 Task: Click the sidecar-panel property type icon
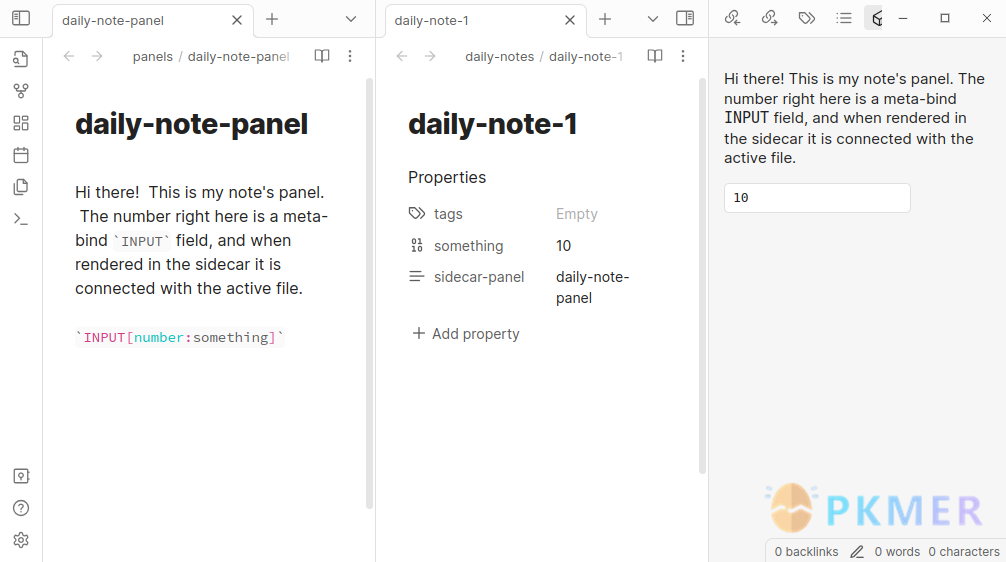click(x=417, y=277)
